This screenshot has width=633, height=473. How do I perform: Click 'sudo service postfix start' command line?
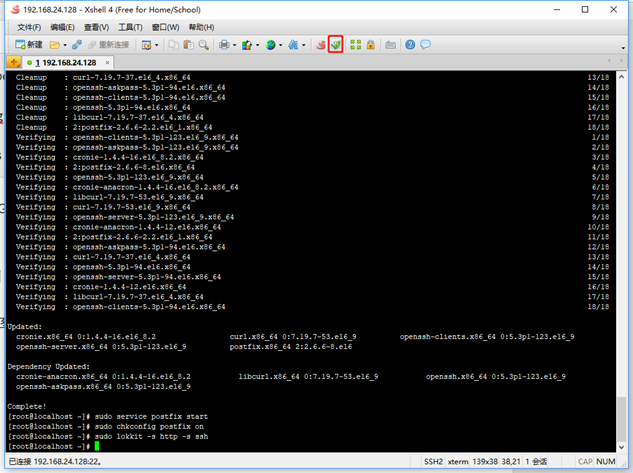tap(151, 416)
